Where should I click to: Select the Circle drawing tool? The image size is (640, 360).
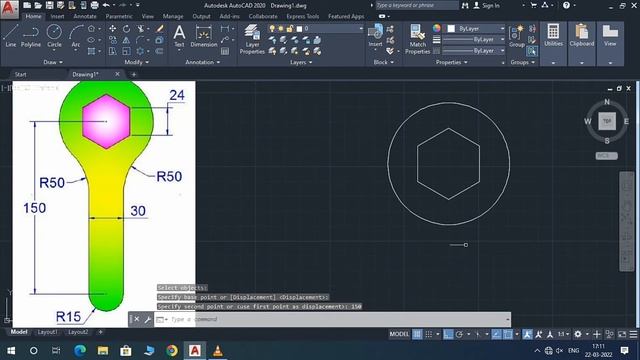click(x=54, y=36)
